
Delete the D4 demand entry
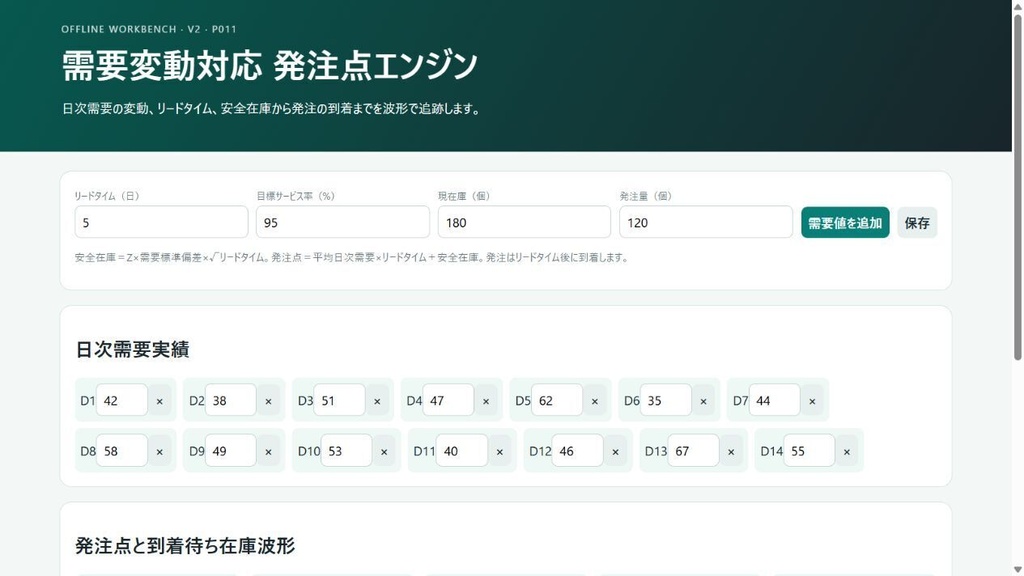[486, 401]
